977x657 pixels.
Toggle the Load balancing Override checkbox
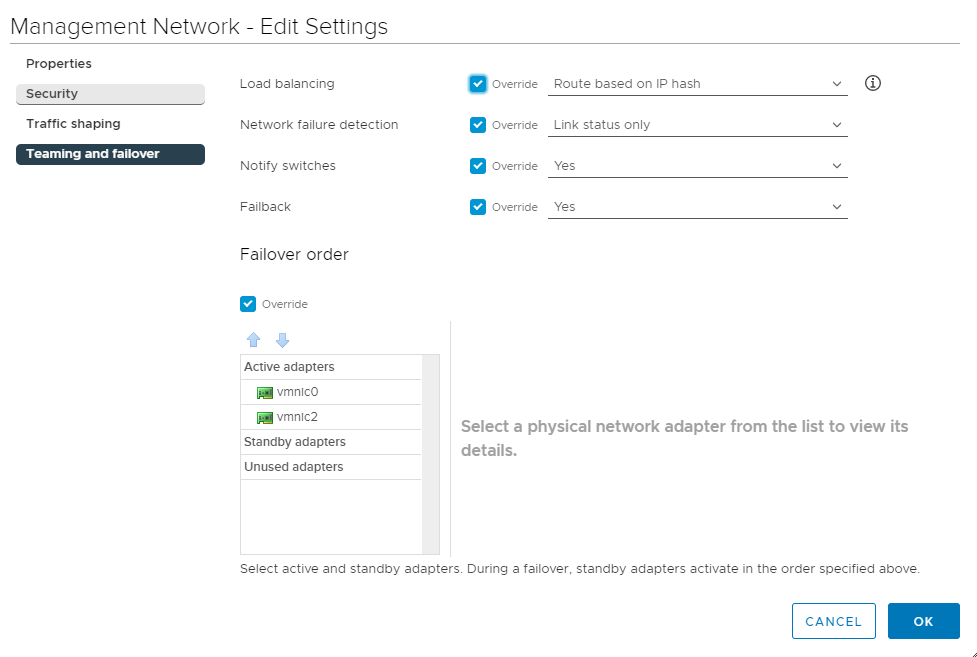pos(478,84)
